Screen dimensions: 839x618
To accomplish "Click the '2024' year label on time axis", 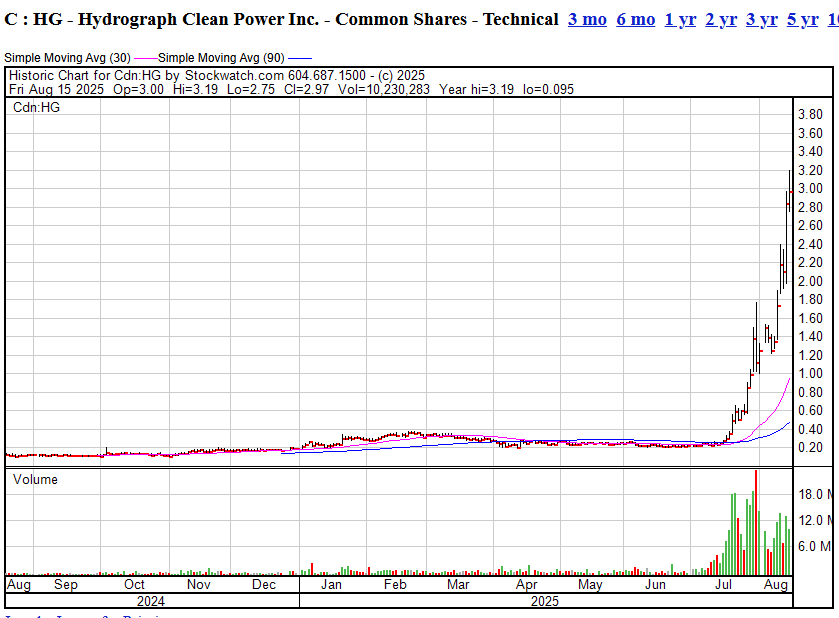I will point(151,601).
